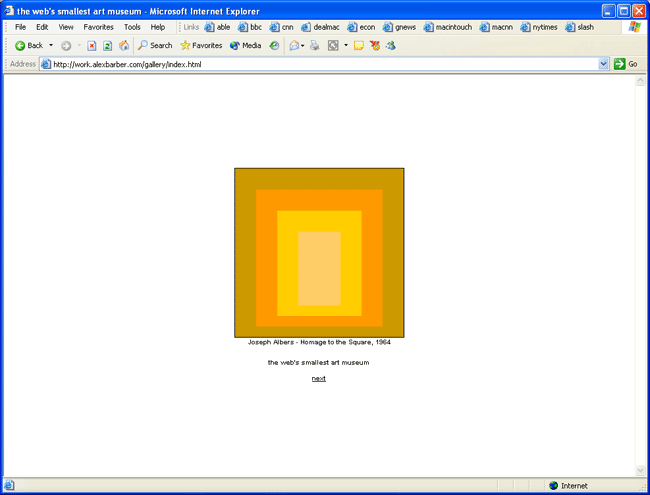Image resolution: width=650 pixels, height=495 pixels.
Task: Click the orange square band of the painting
Action: tap(319, 200)
